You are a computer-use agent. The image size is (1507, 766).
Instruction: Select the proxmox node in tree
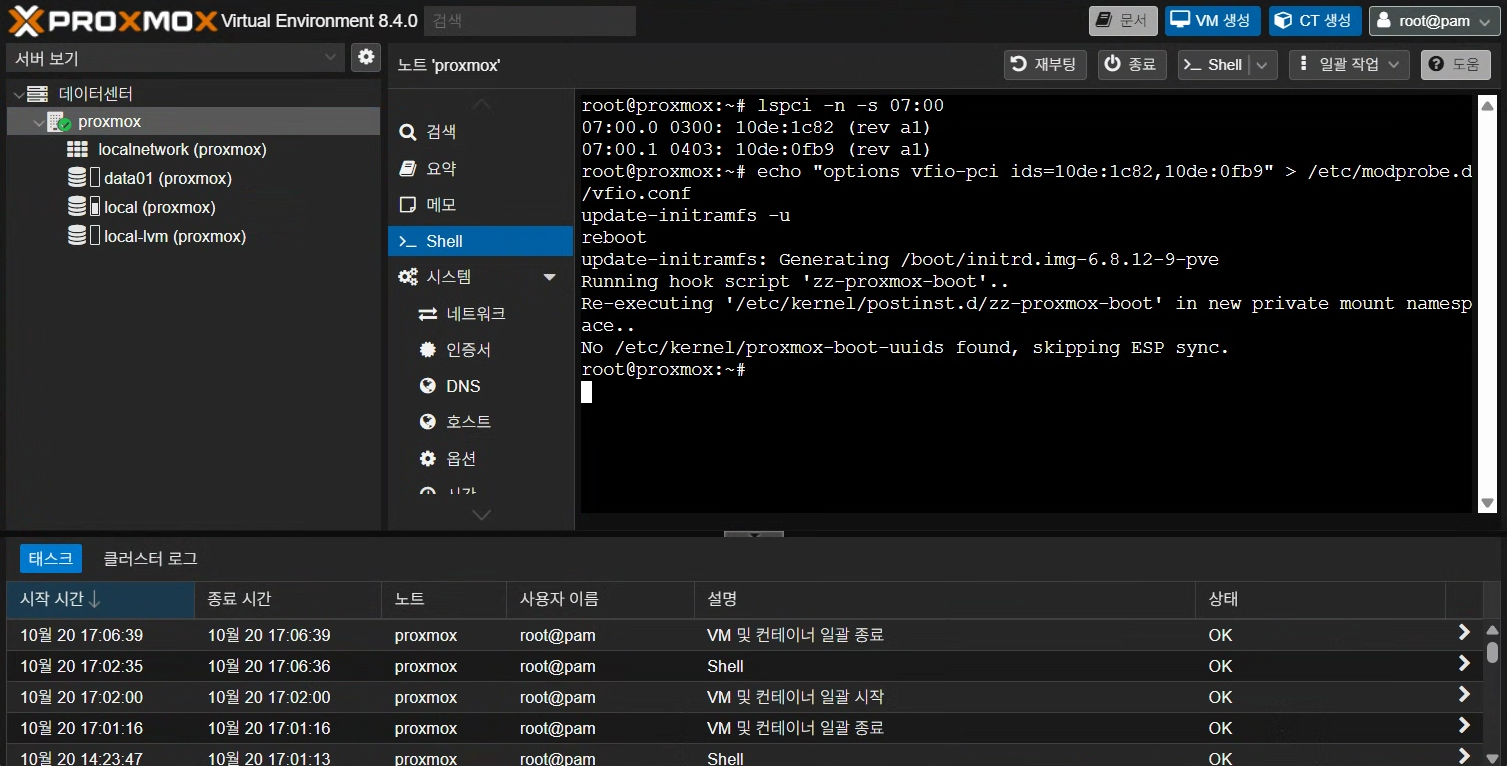[x=109, y=122]
